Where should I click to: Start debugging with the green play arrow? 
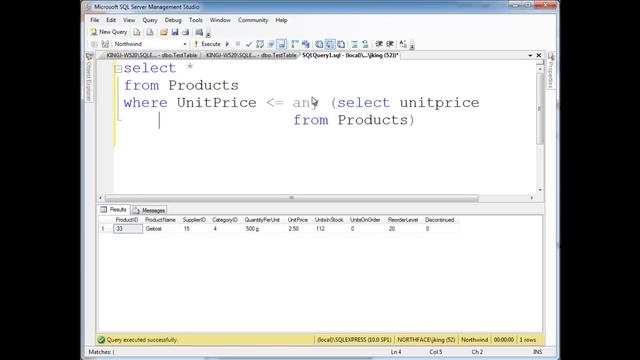[227, 44]
